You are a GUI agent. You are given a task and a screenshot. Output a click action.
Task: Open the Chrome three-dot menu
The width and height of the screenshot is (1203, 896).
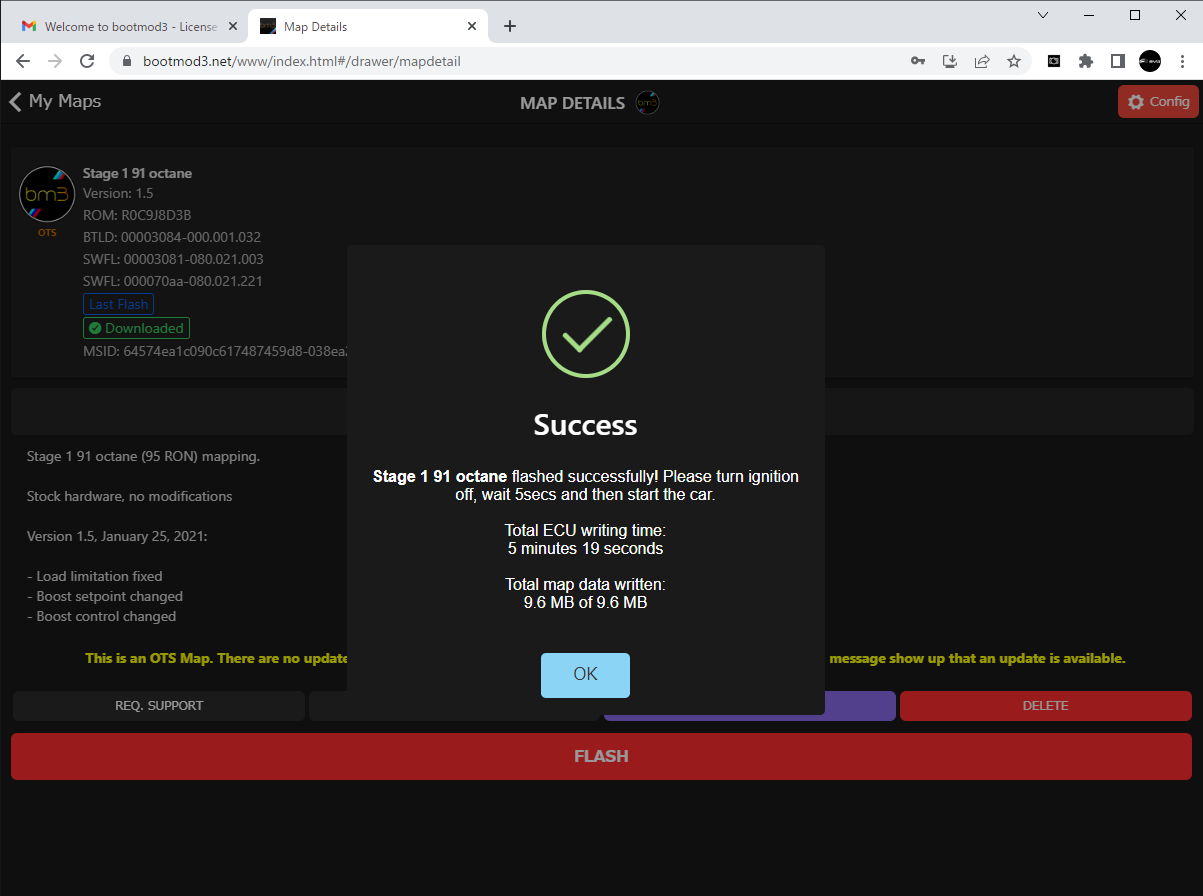(1182, 61)
